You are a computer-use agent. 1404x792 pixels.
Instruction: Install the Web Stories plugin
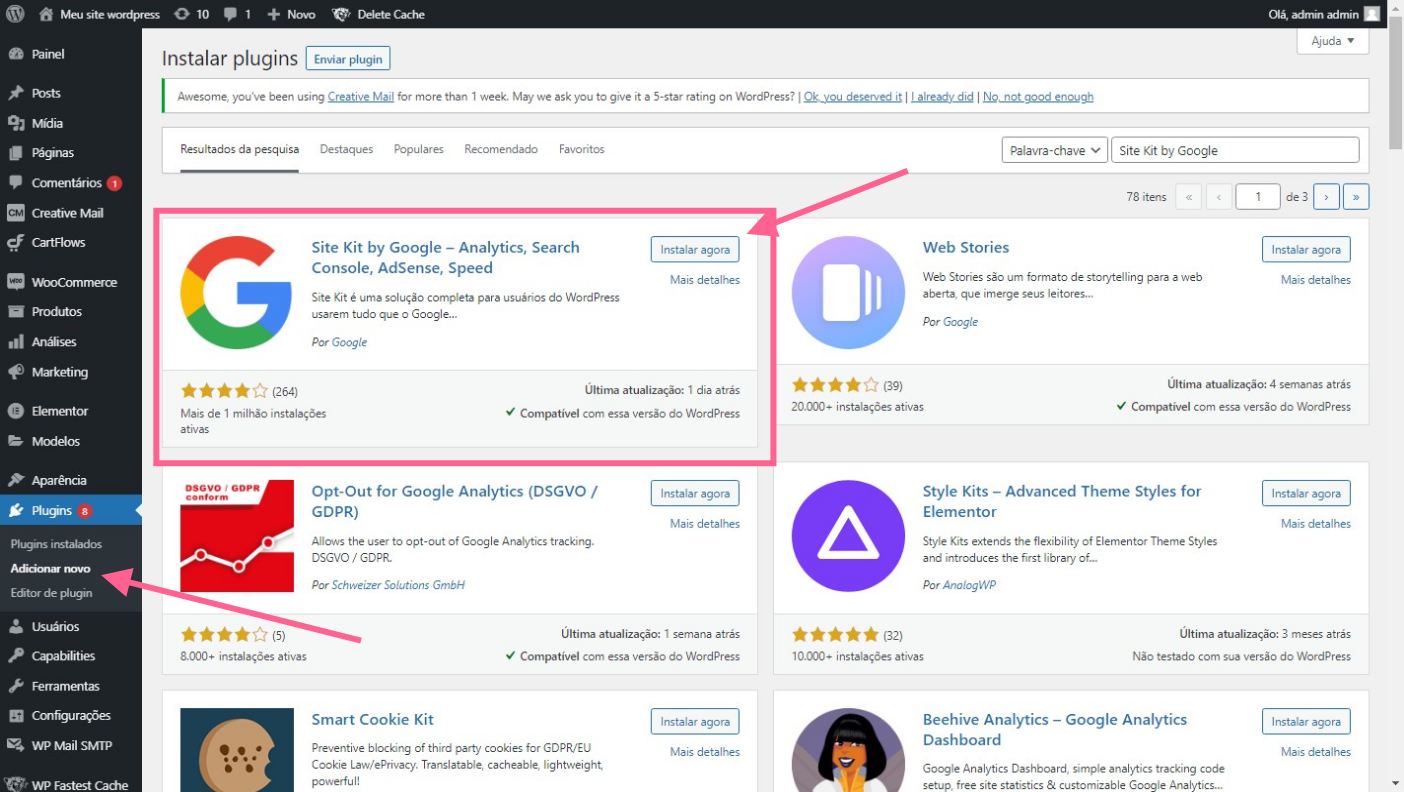coord(1306,249)
